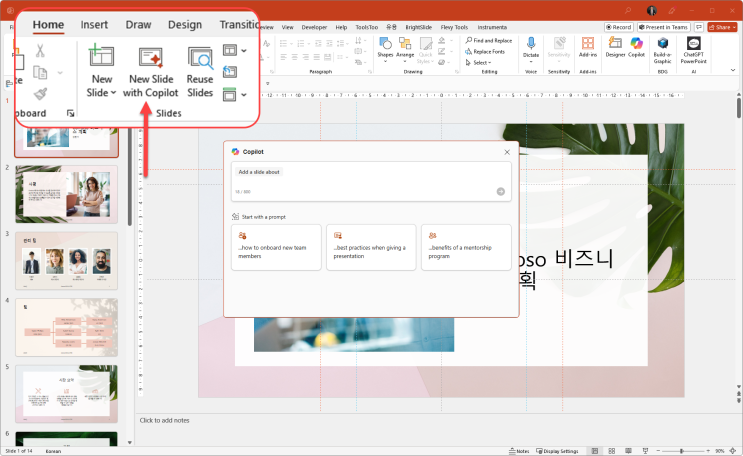Screen dimensions: 743x456
Task: Click the Cut scissors icon
Action: (40, 50)
